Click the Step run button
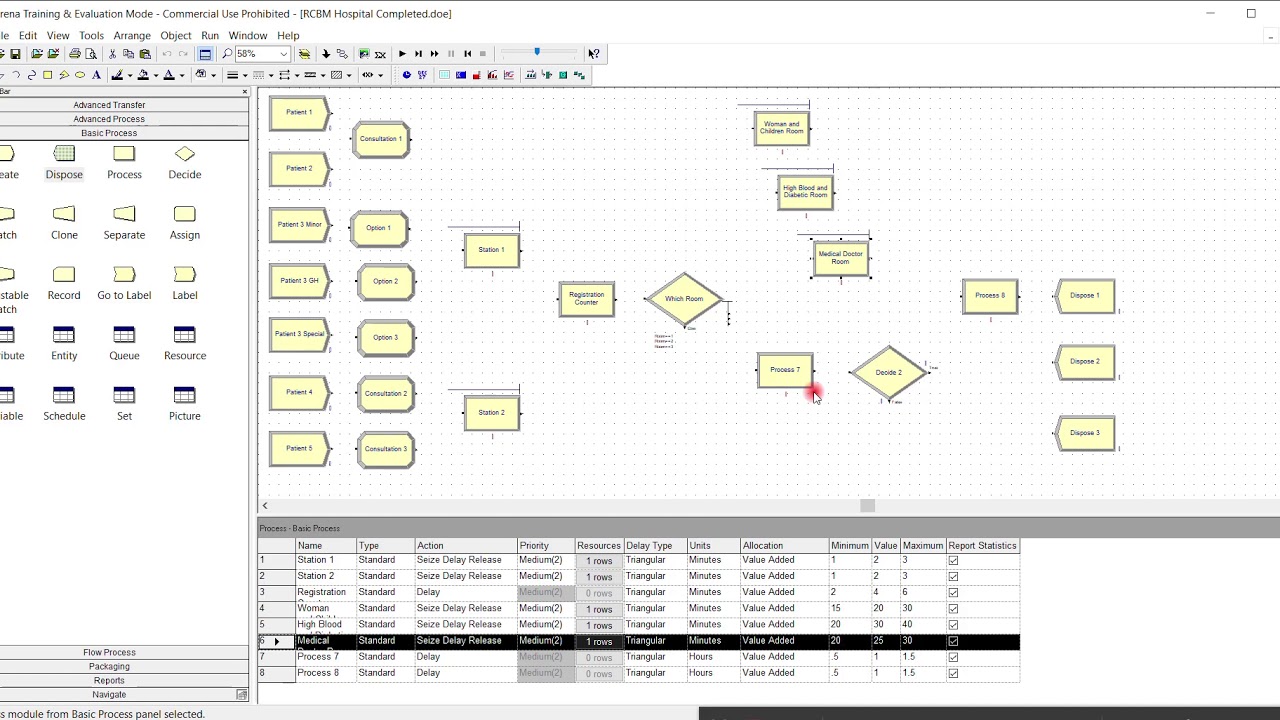Image resolution: width=1280 pixels, height=720 pixels. pos(418,54)
